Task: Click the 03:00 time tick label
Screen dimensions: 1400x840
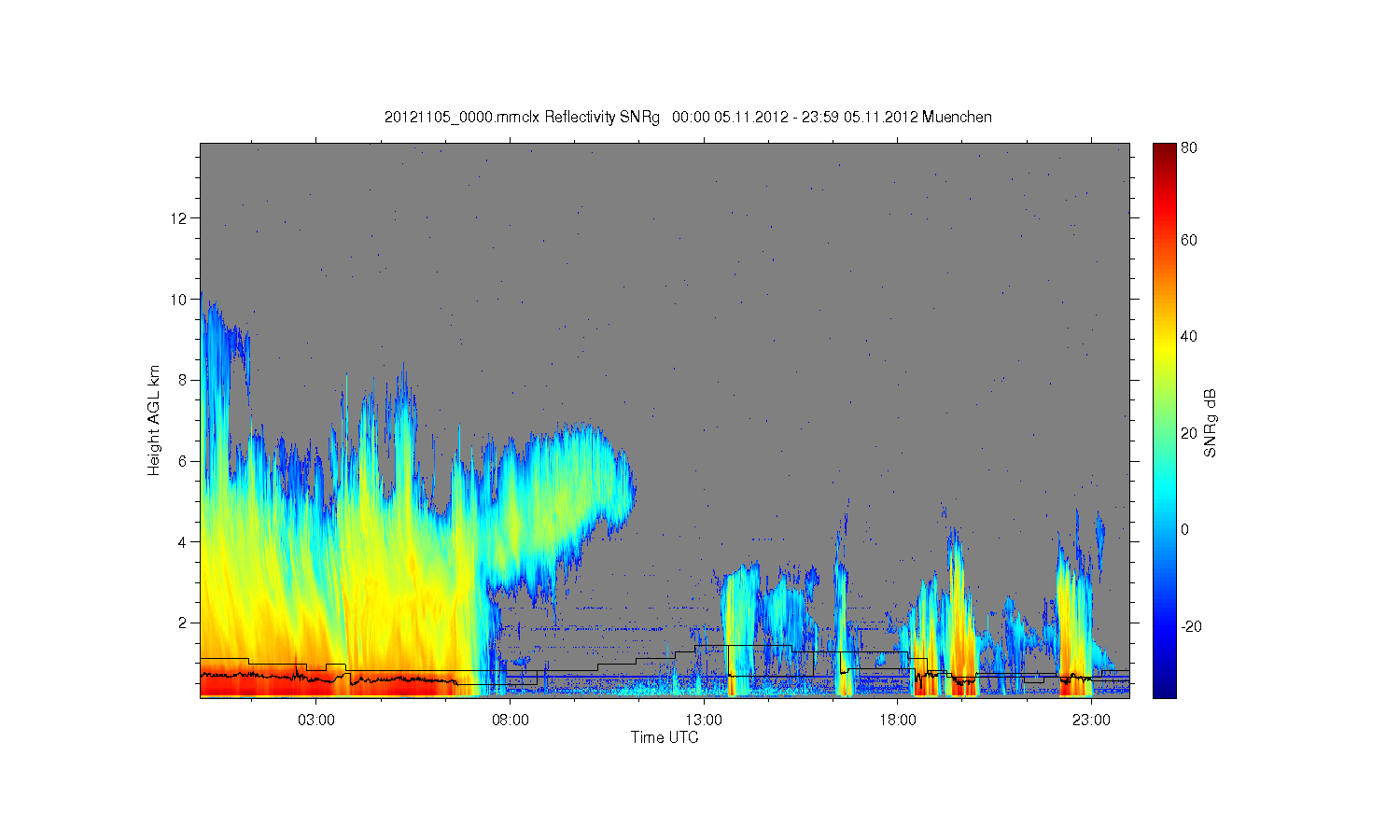Action: tap(316, 720)
